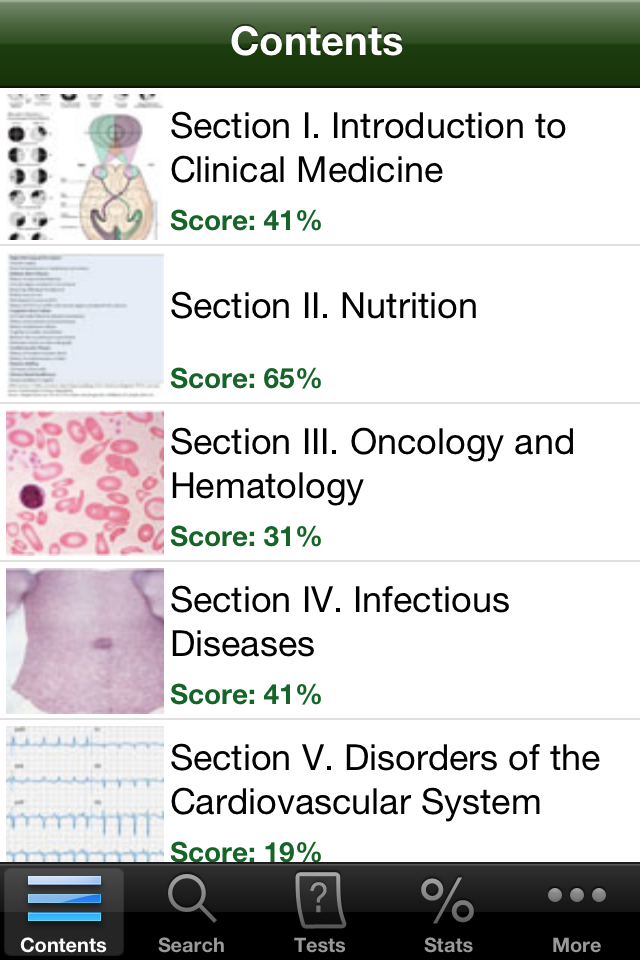Tap the ECG strip thumbnail

tap(85, 794)
